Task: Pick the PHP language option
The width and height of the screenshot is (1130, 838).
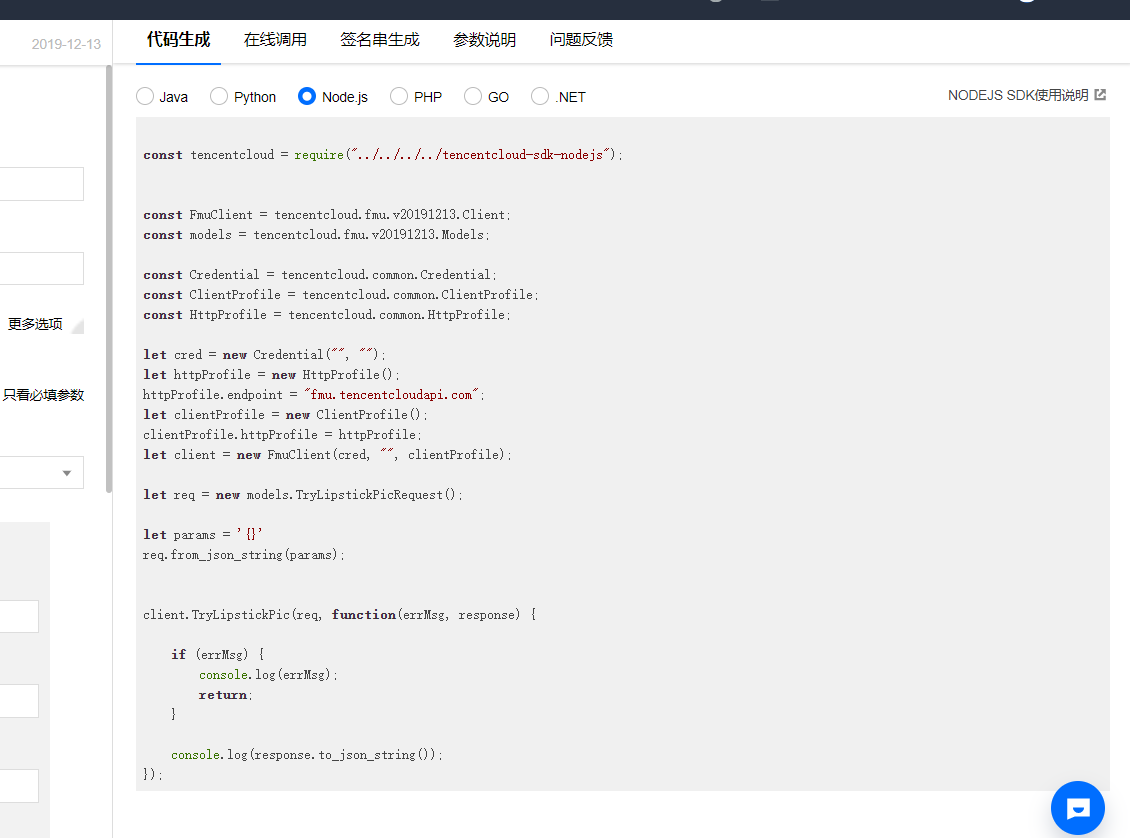Action: point(399,97)
